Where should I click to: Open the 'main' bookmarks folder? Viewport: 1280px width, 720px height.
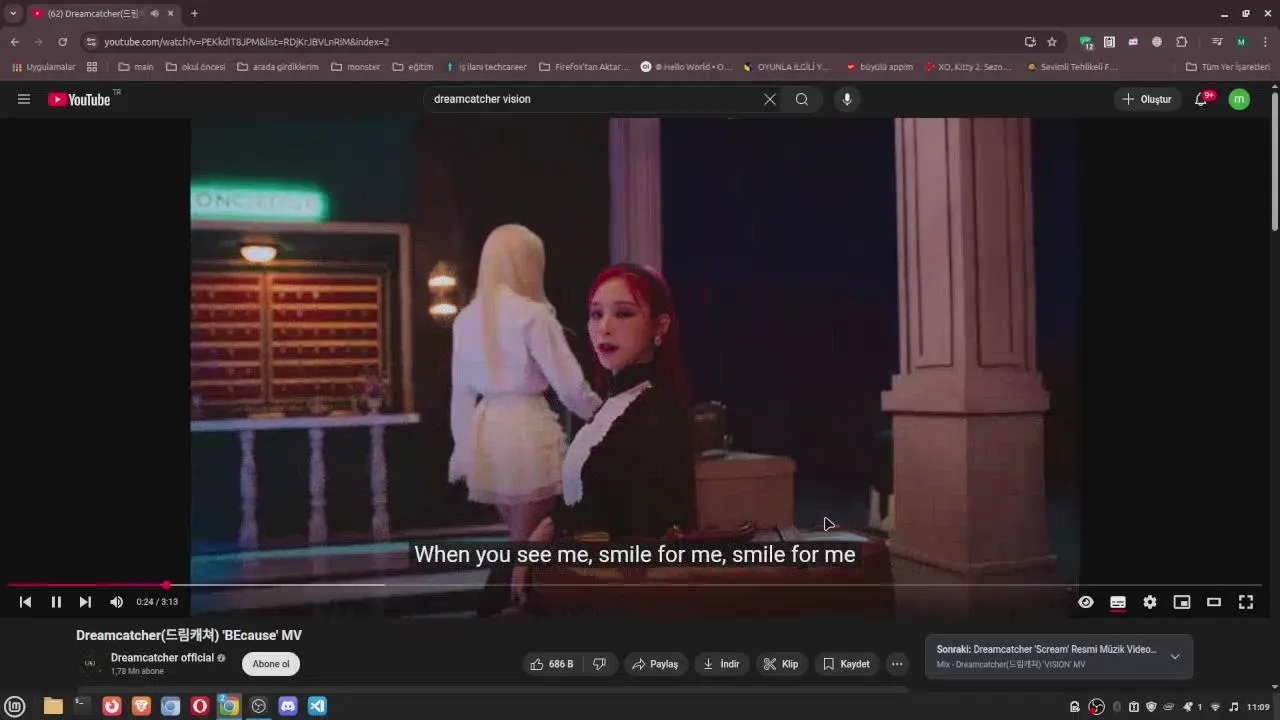(x=136, y=67)
